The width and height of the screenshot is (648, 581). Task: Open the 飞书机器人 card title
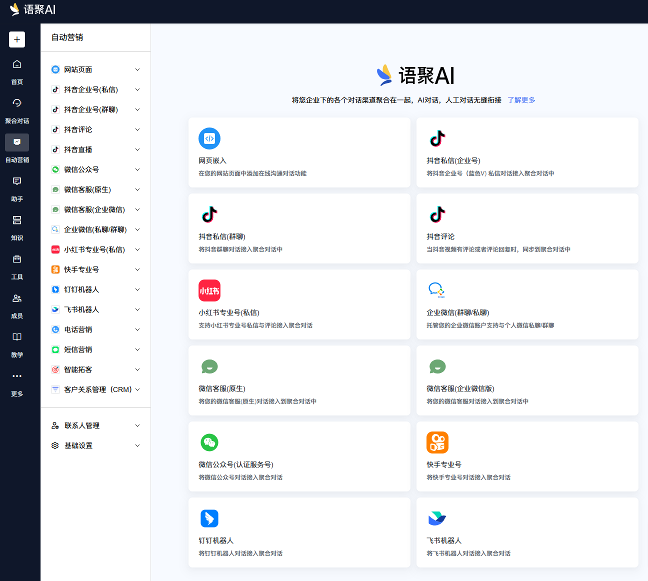444,541
